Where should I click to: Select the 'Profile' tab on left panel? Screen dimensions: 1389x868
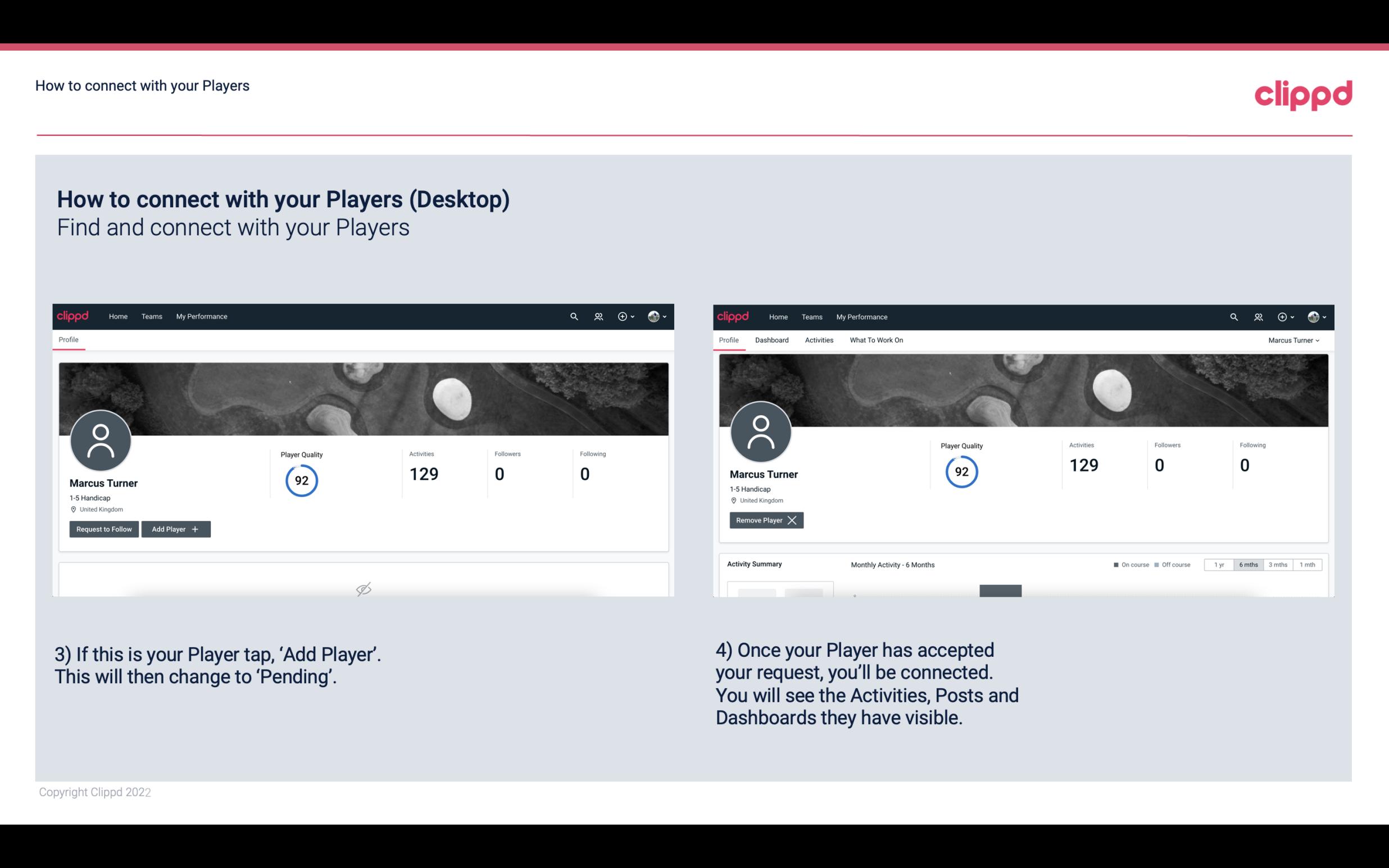tap(68, 340)
